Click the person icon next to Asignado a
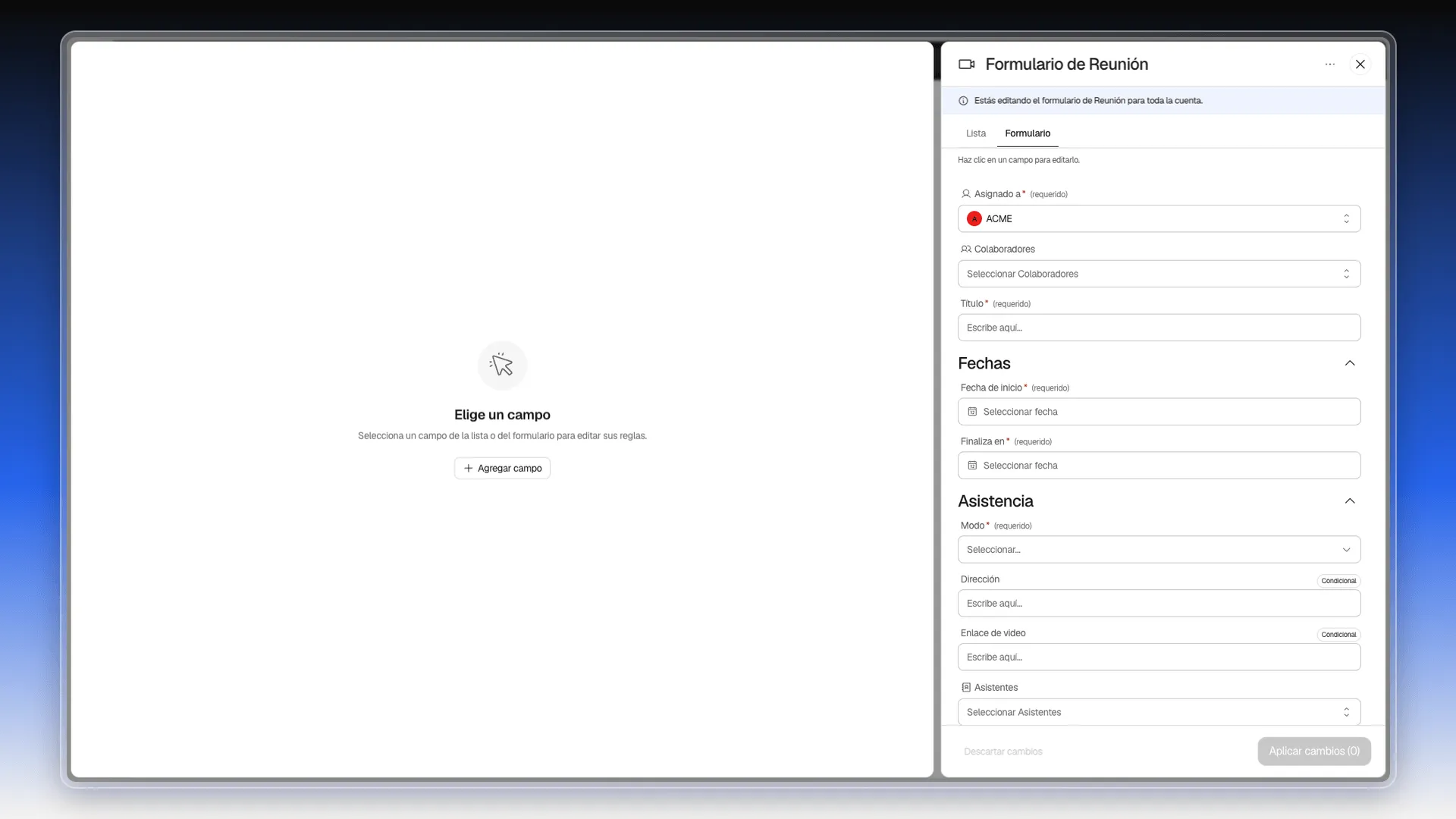The height and width of the screenshot is (819, 1456). pyautogui.click(x=965, y=194)
